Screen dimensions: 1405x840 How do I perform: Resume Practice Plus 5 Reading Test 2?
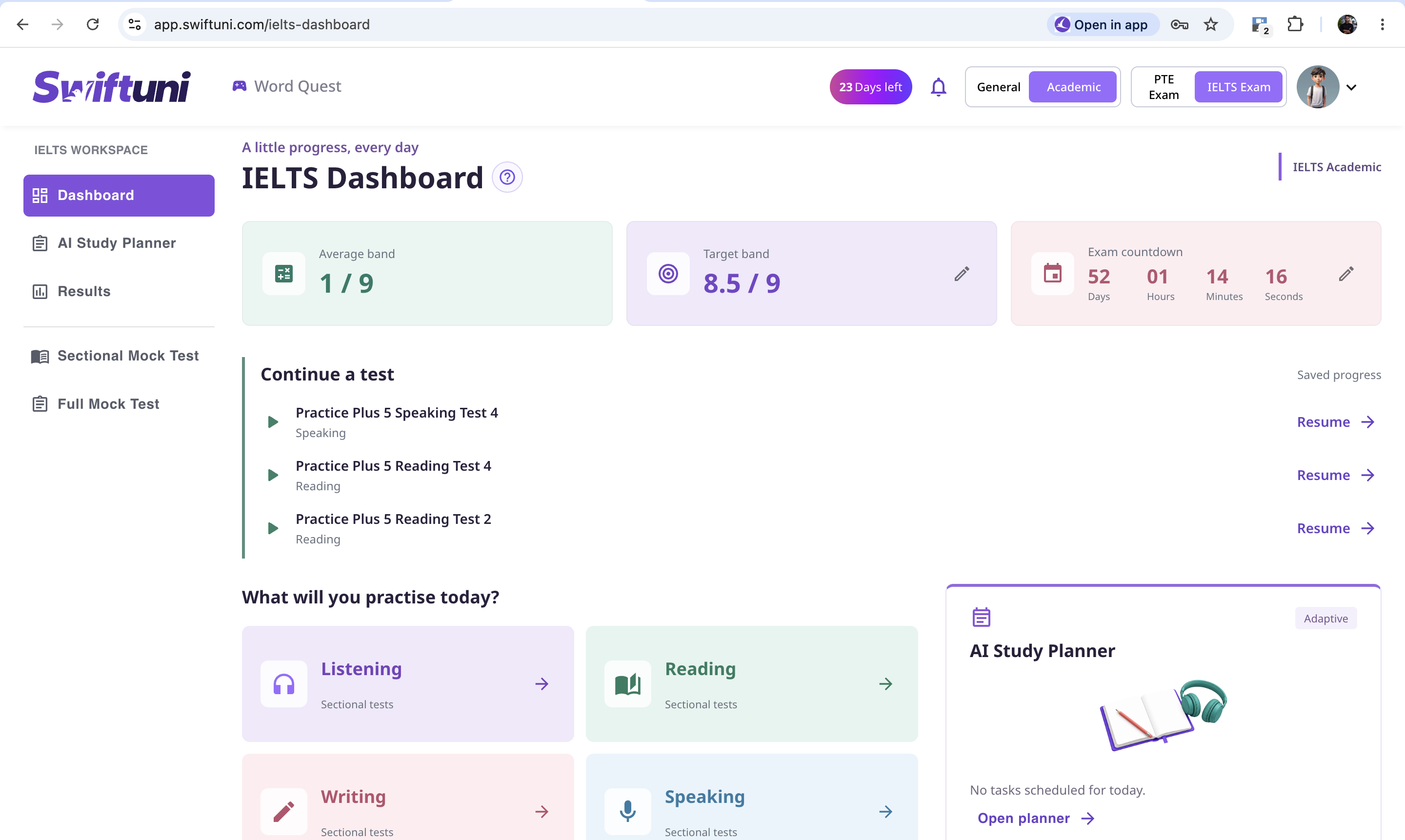pos(1336,528)
